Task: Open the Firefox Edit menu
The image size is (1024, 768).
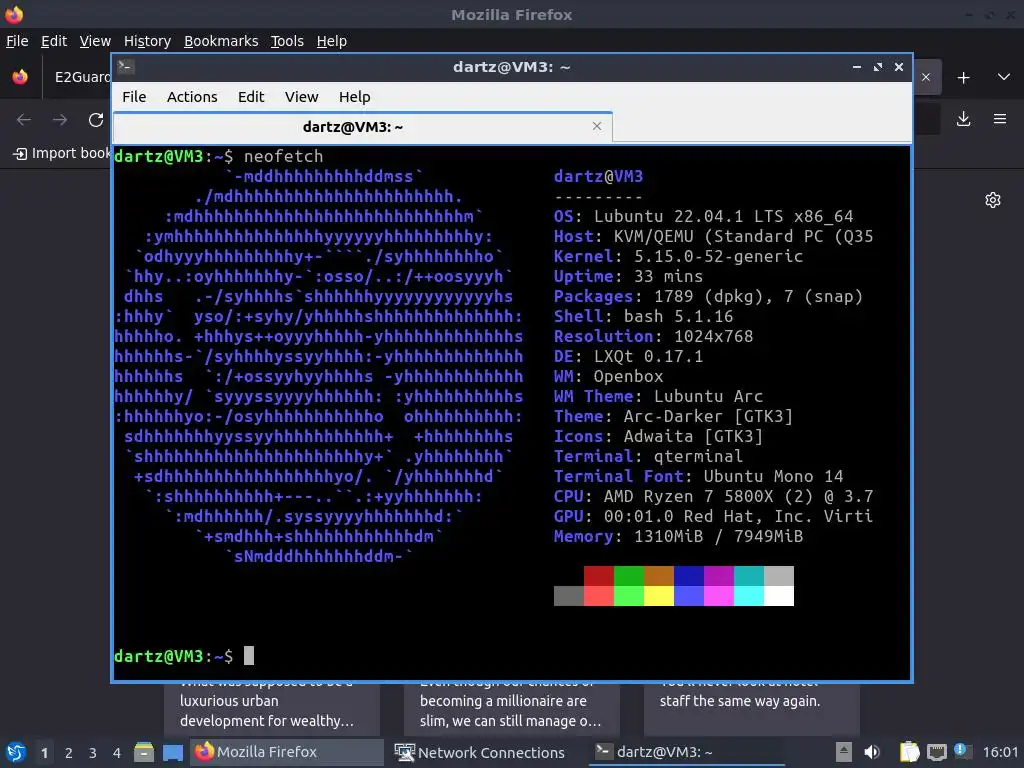Action: (x=54, y=41)
